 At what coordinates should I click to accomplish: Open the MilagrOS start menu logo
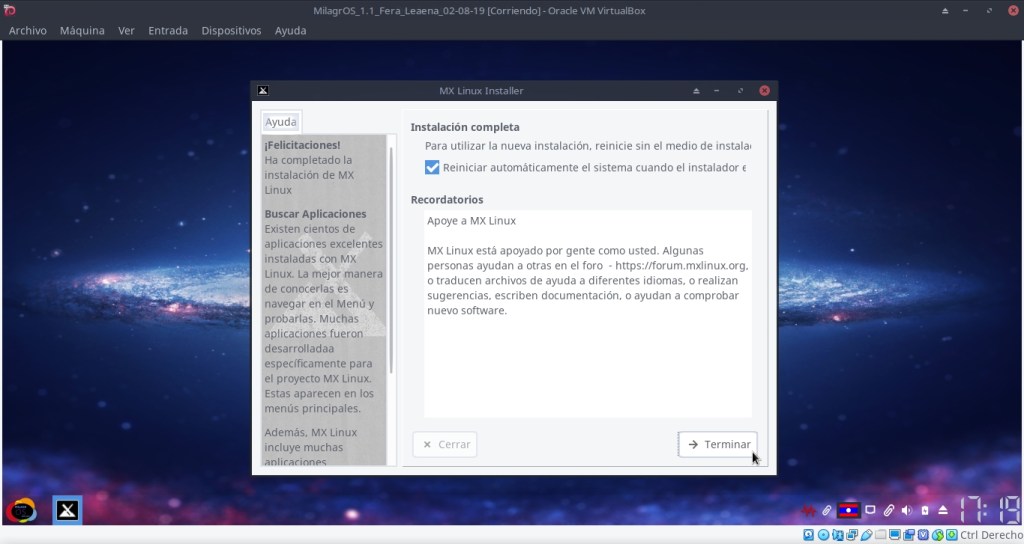[21, 510]
